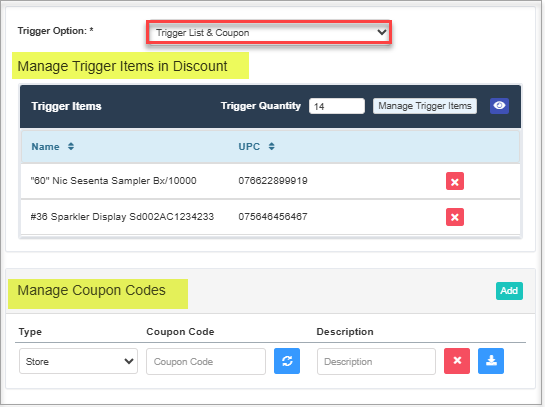Delete the coupon code row
The image size is (545, 407).
pyautogui.click(x=457, y=361)
